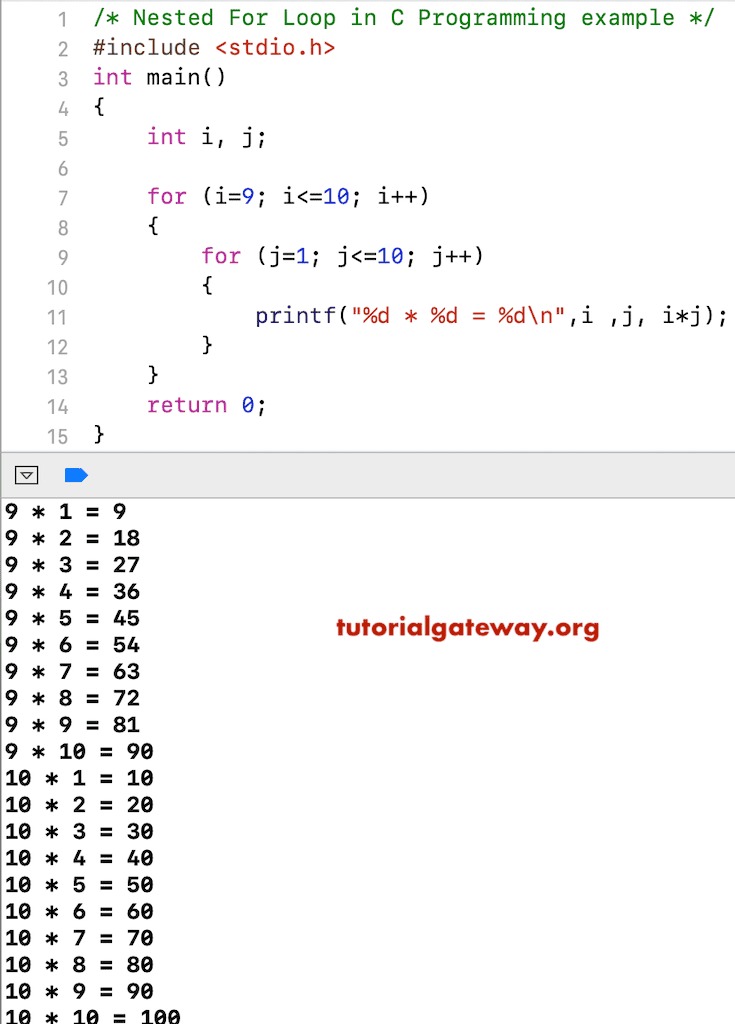This screenshot has width=735, height=1024.
Task: Click the inner 'for (j=1; j<=10; j++)' statement
Action: pos(342,255)
